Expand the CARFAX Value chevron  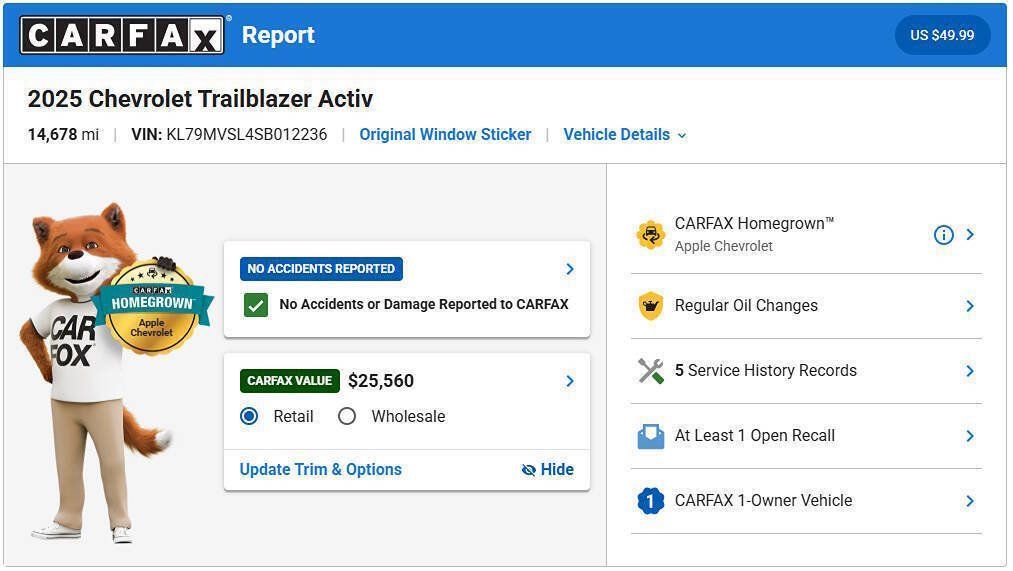click(570, 381)
